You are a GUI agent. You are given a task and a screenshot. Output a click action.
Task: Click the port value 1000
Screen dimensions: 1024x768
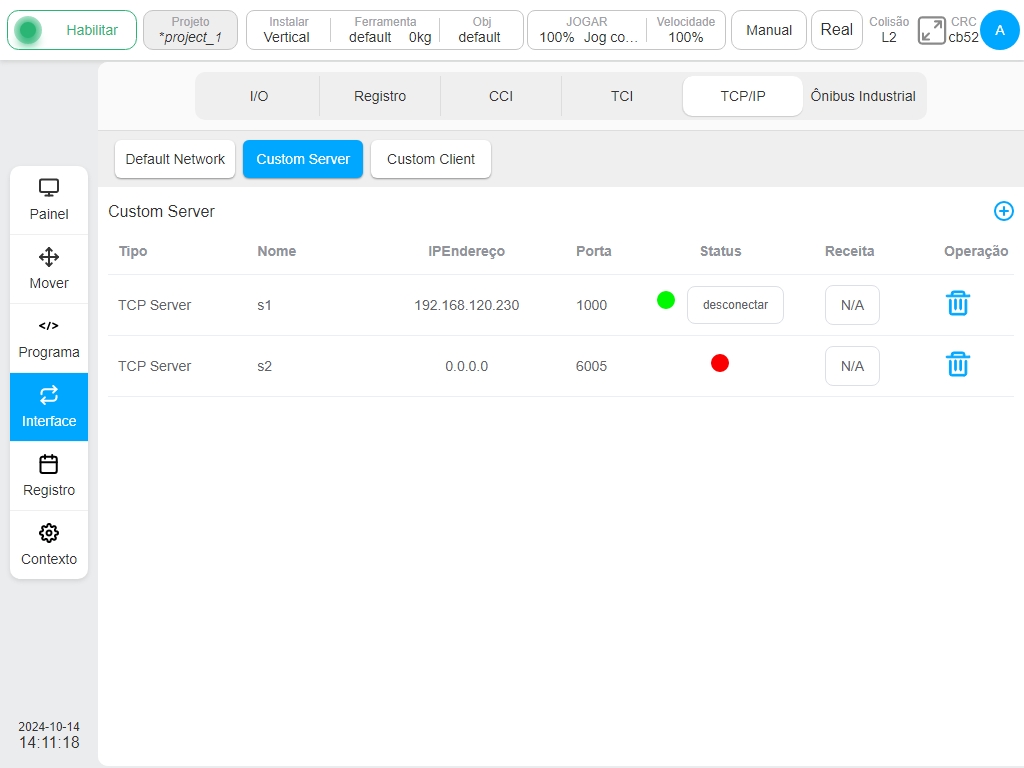coord(592,305)
